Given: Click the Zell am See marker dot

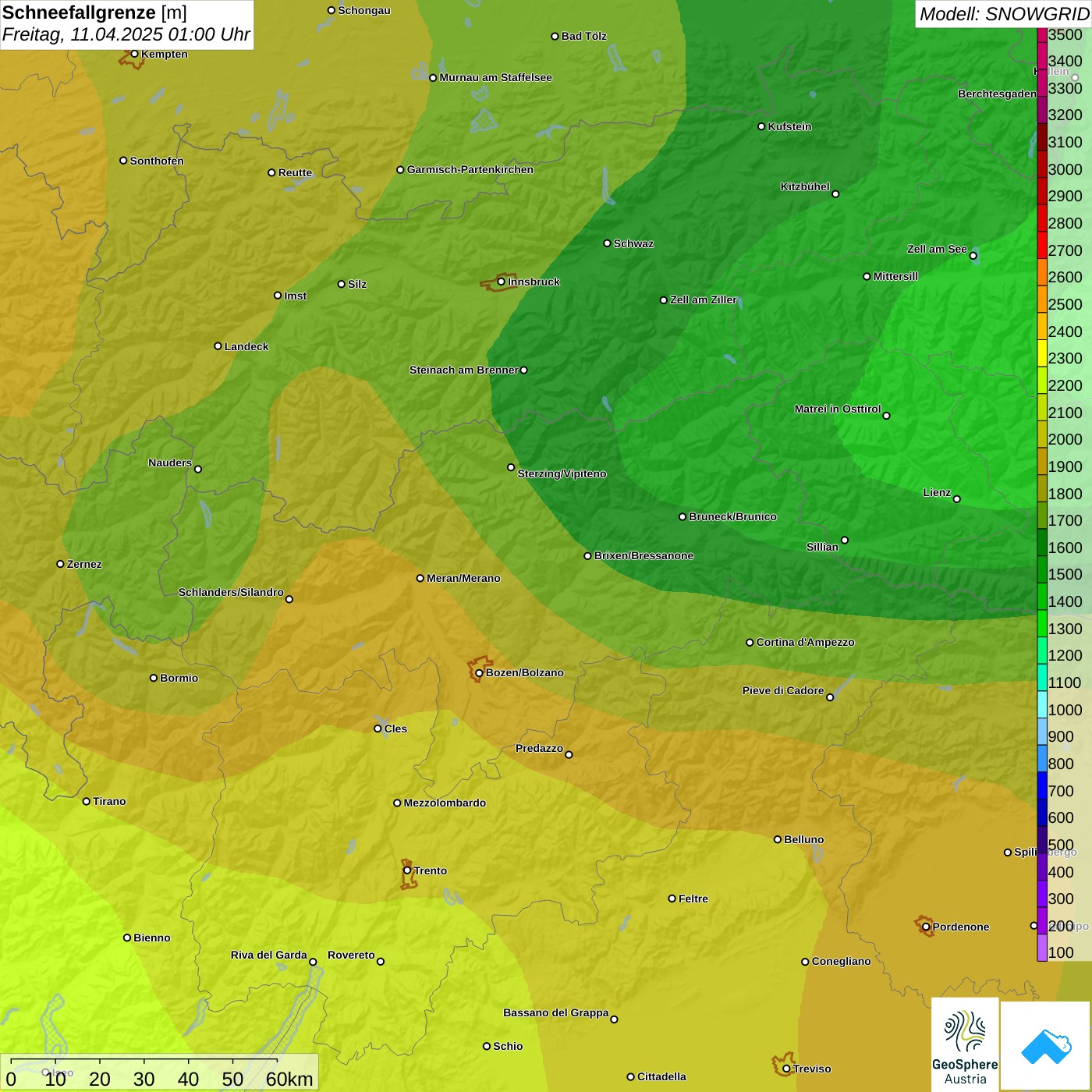Looking at the screenshot, I should coord(973,256).
